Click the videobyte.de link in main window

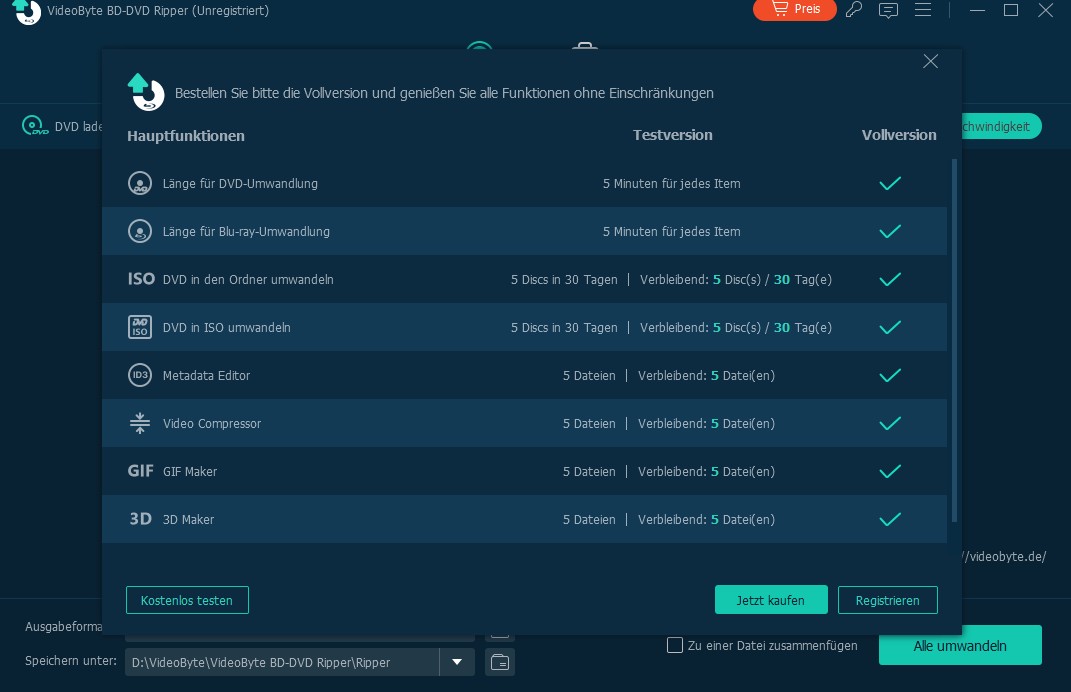1004,556
